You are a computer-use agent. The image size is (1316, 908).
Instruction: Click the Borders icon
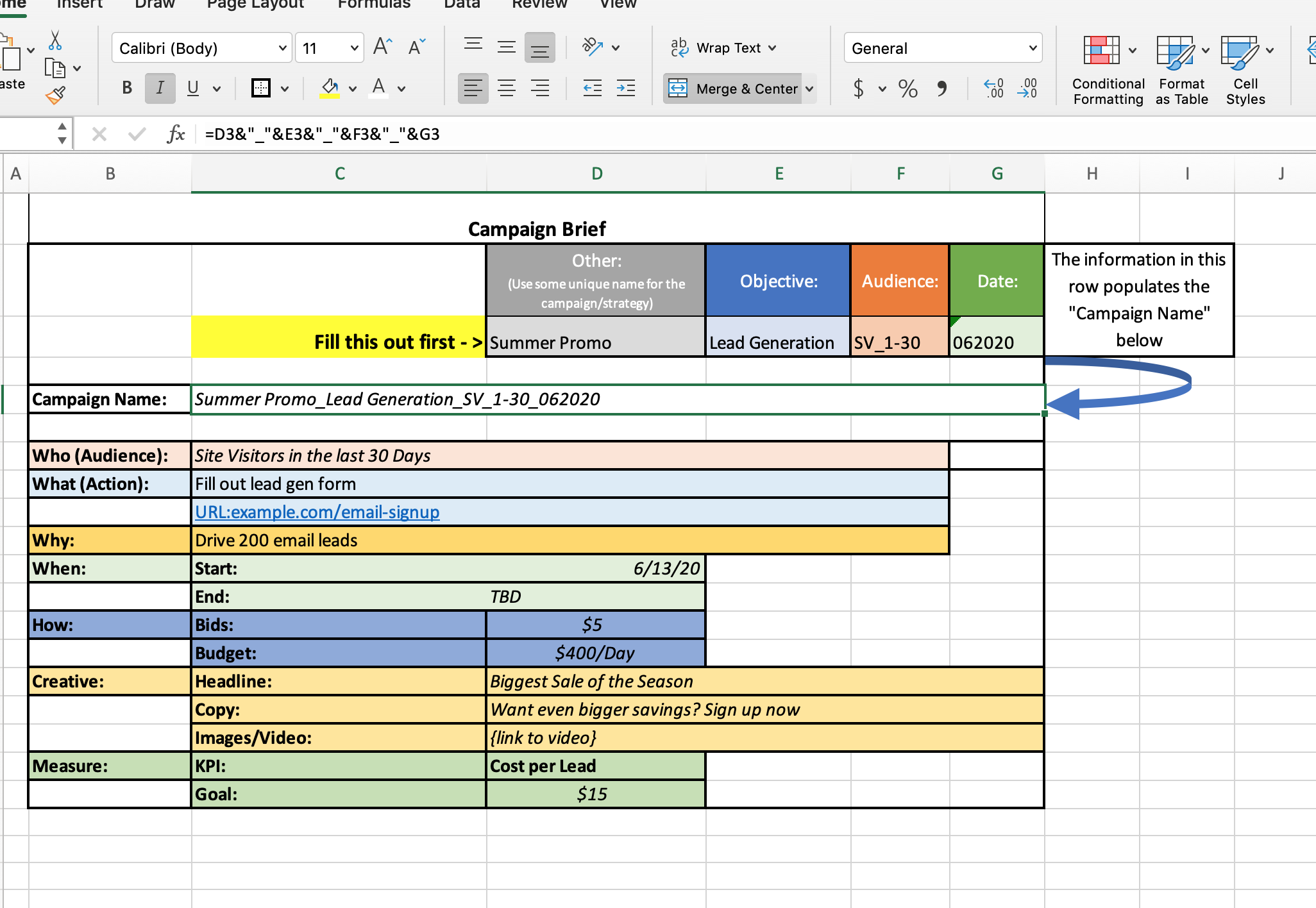[x=261, y=88]
